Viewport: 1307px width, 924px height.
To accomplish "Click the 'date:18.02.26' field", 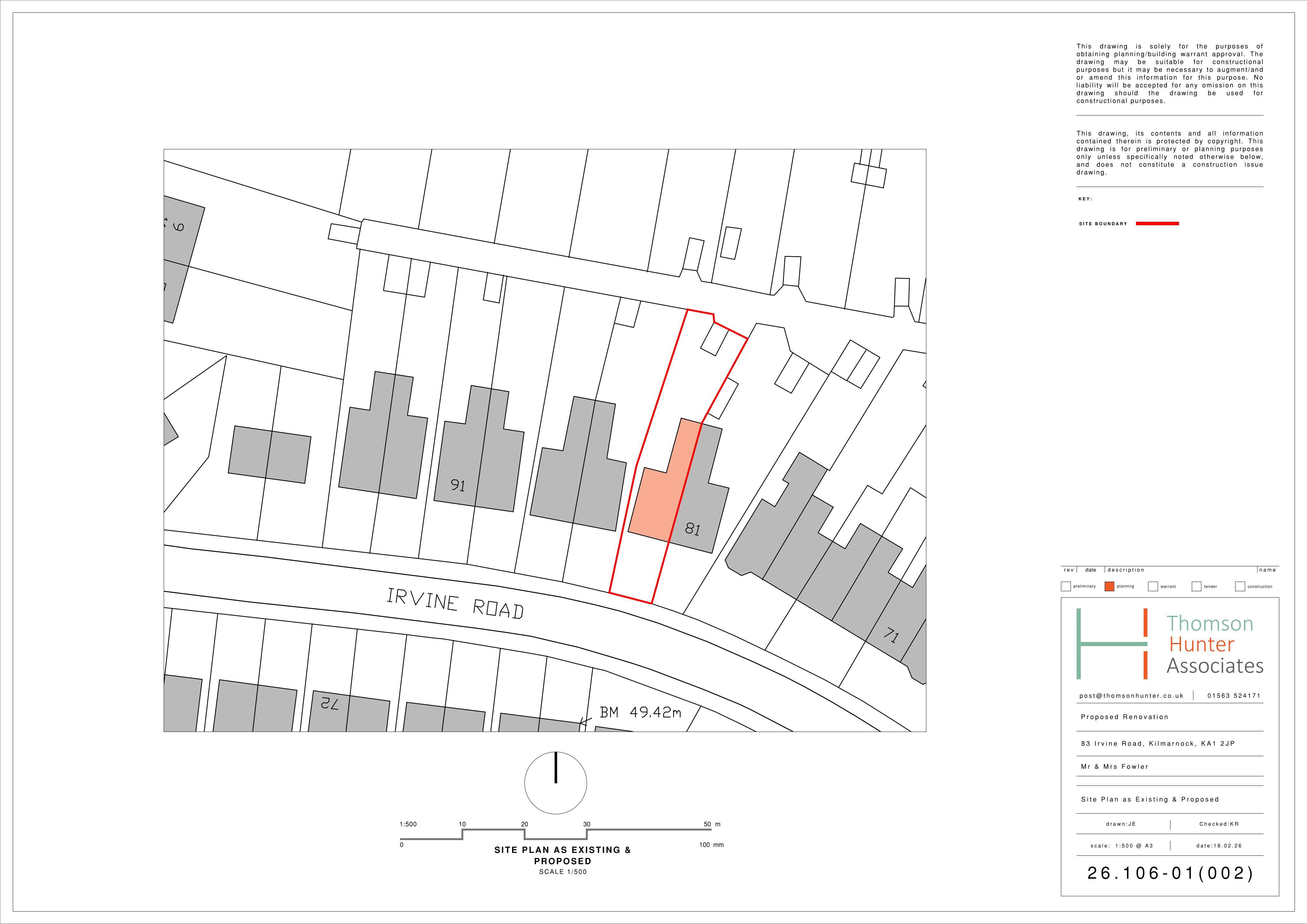I will [1219, 846].
